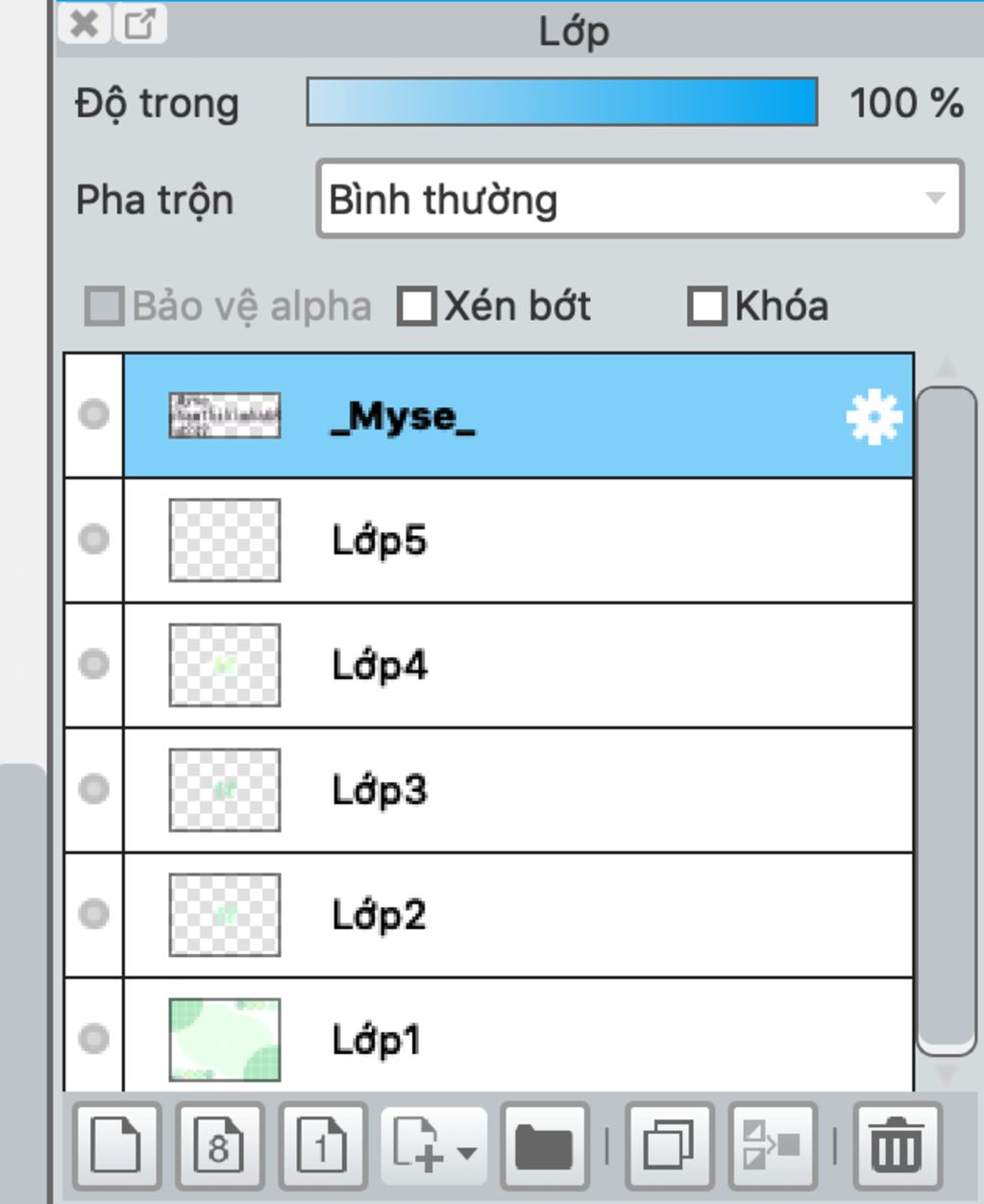
Task: Toggle visibility of Lớp5 layer
Action: click(x=93, y=539)
